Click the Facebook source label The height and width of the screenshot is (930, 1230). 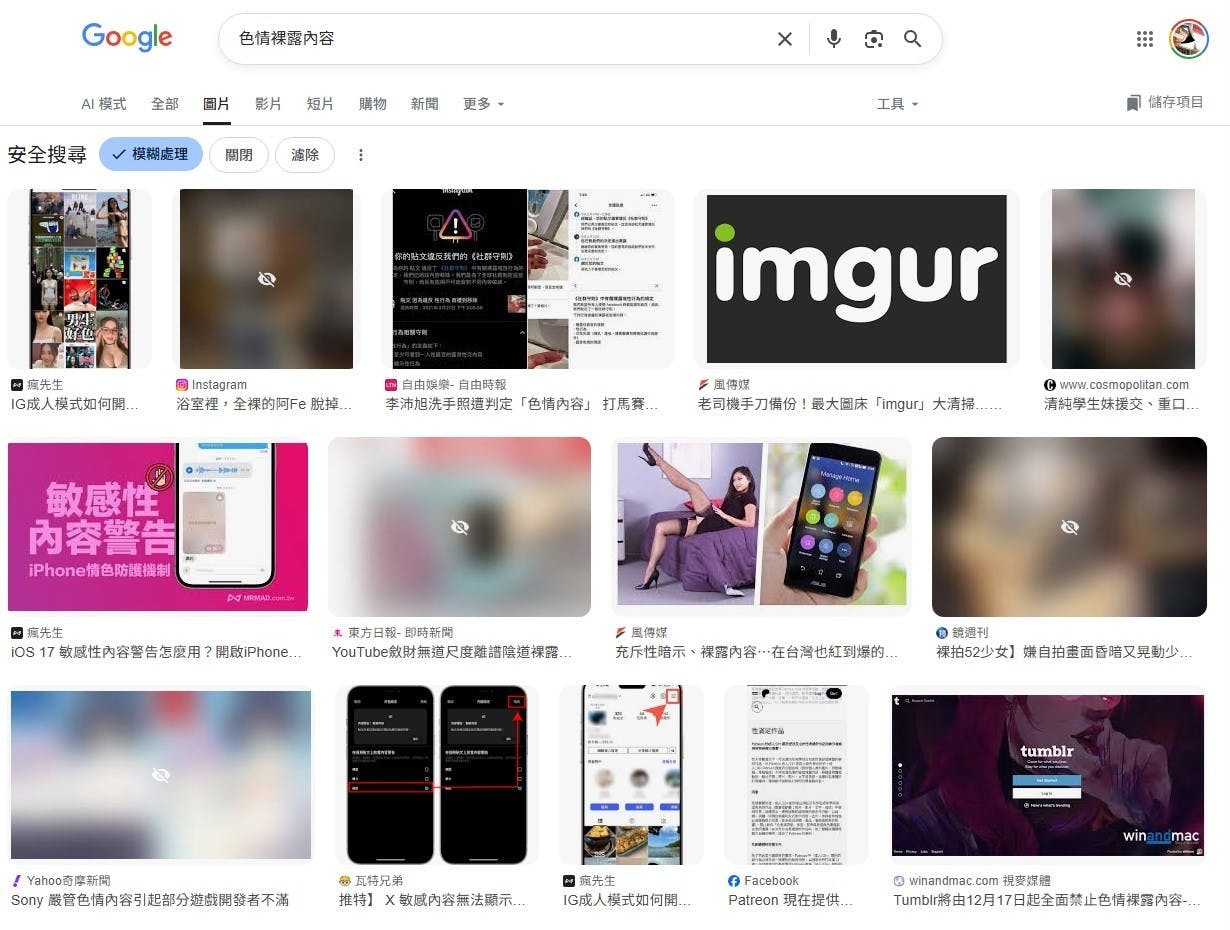(771, 881)
